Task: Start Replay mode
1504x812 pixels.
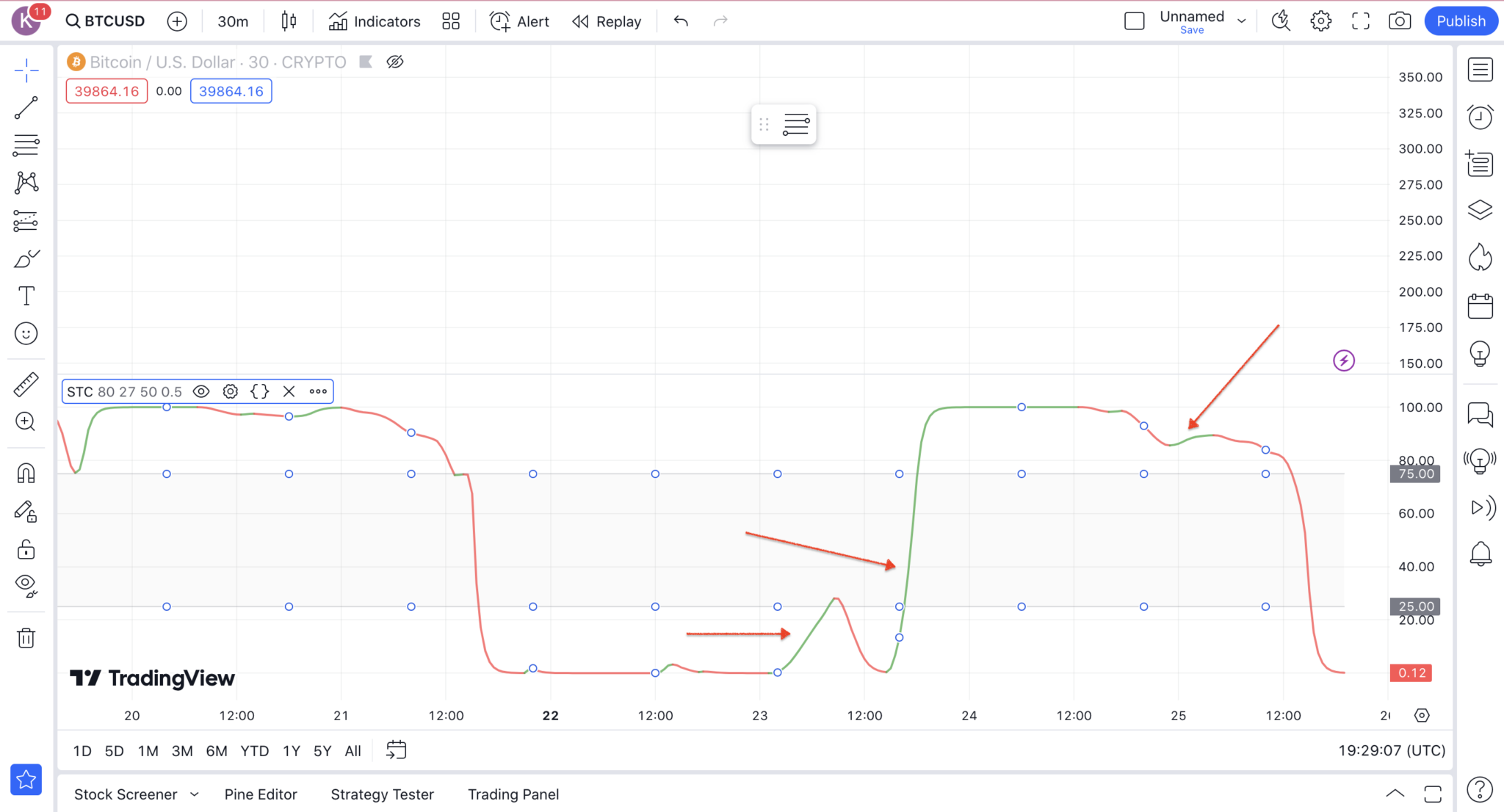Action: (606, 21)
